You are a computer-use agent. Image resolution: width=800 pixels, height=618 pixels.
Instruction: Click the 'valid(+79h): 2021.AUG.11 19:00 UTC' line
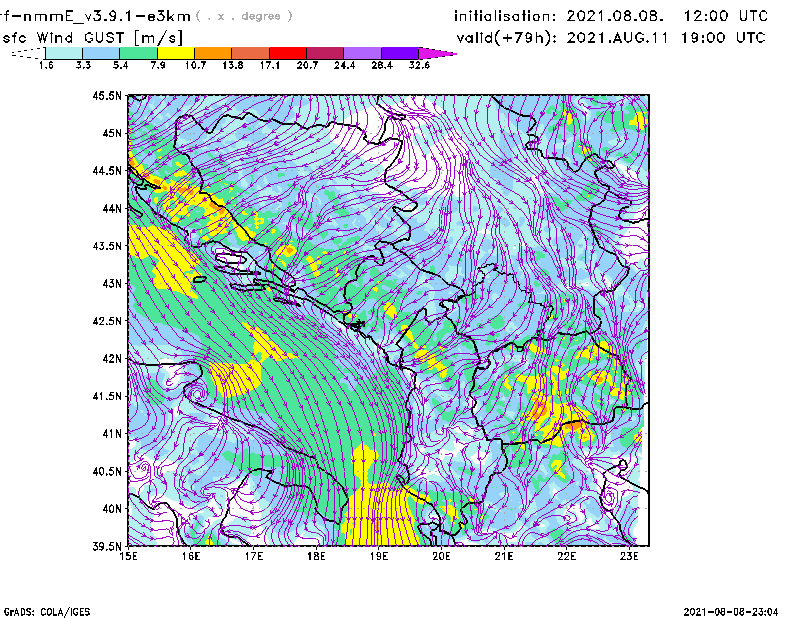tap(611, 38)
